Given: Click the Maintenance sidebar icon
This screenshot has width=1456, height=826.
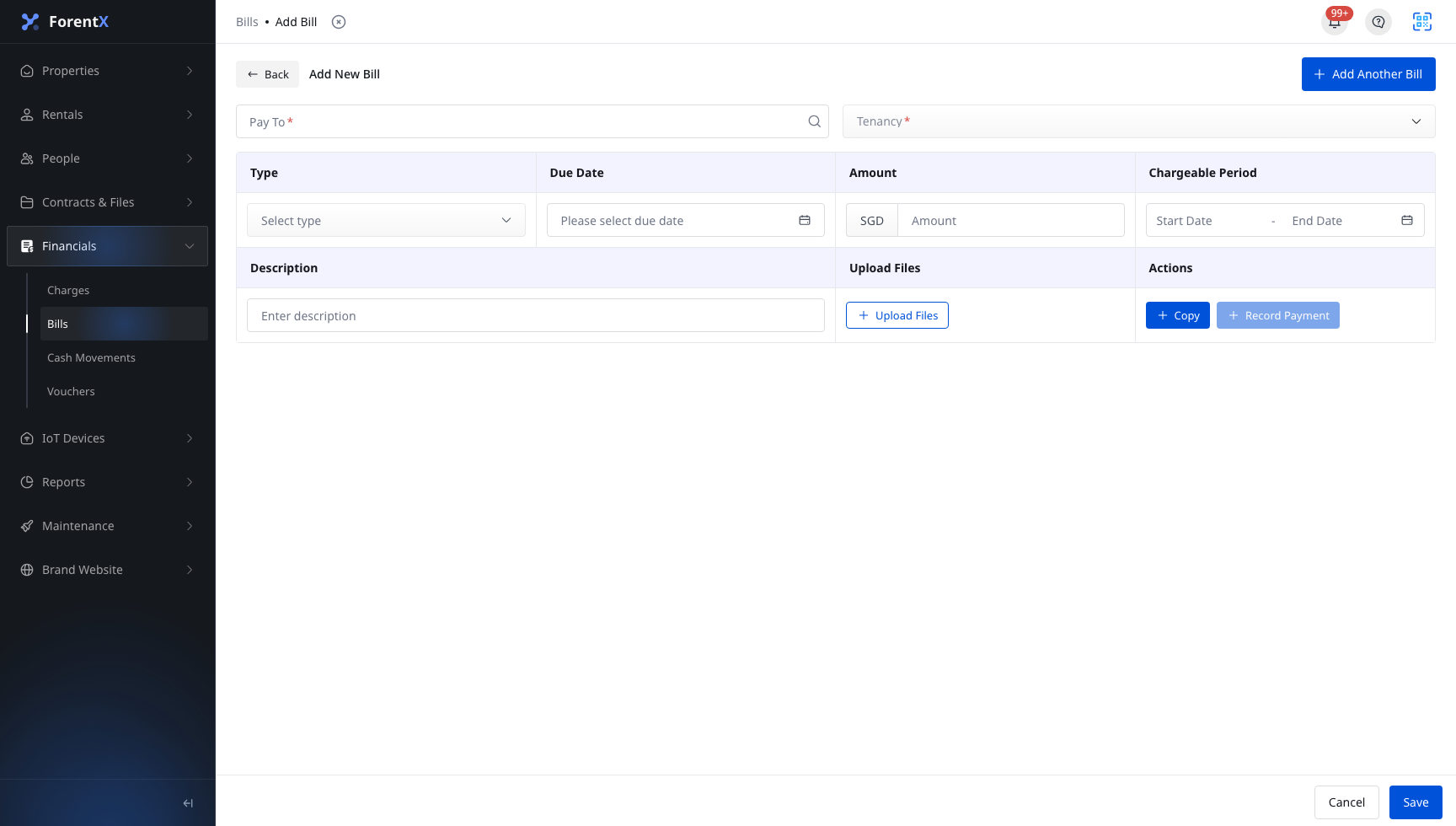Looking at the screenshot, I should click(x=27, y=526).
